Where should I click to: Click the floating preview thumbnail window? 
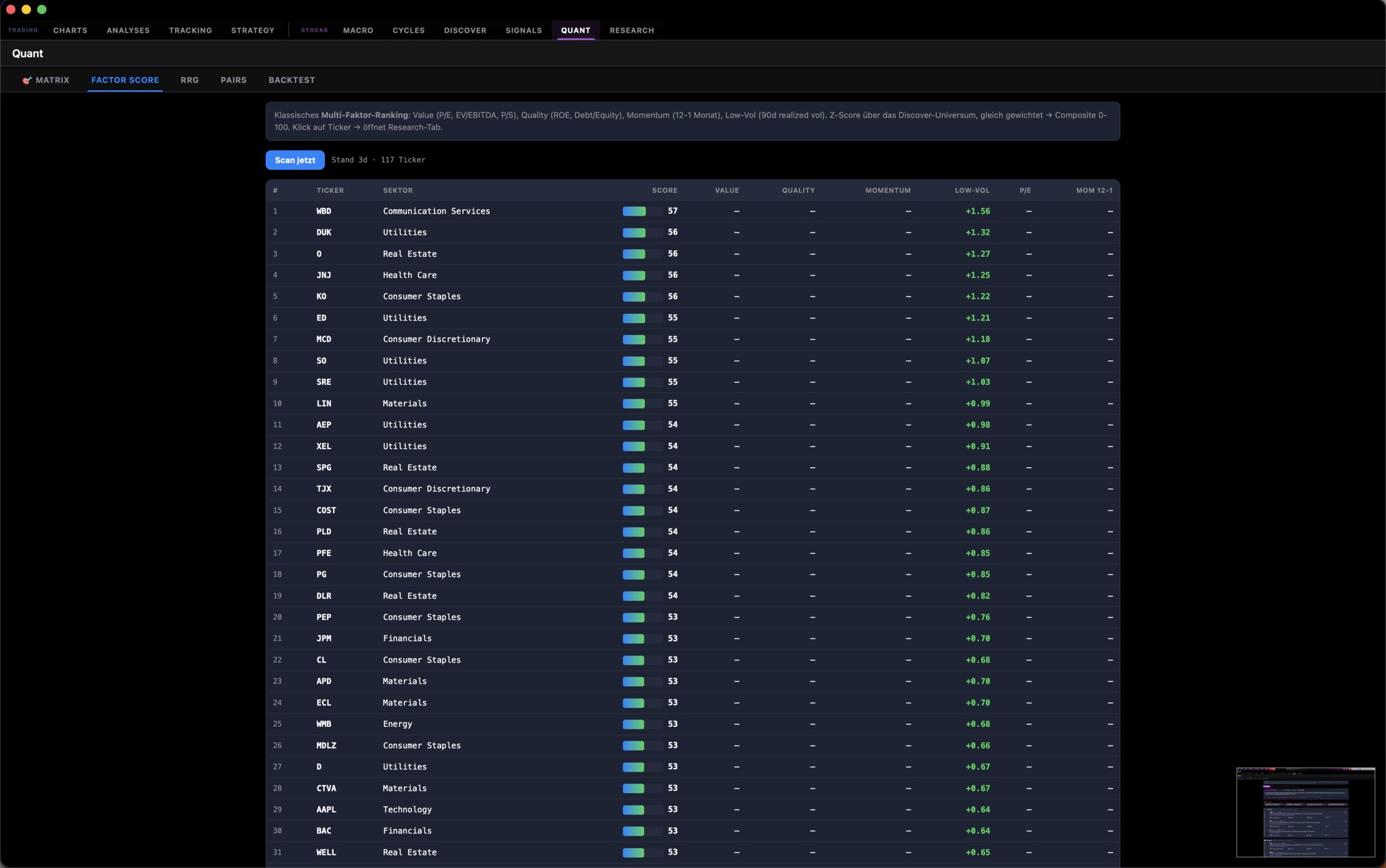[x=1305, y=812]
